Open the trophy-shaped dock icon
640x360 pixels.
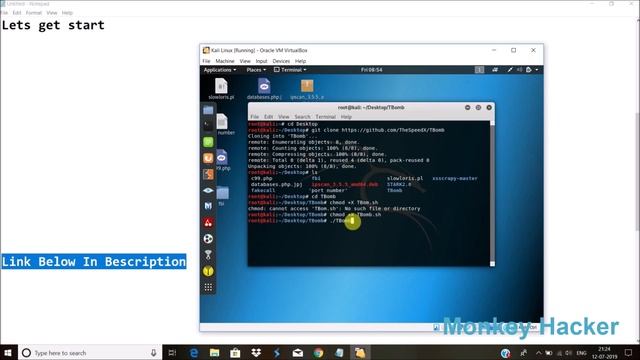coord(208,255)
